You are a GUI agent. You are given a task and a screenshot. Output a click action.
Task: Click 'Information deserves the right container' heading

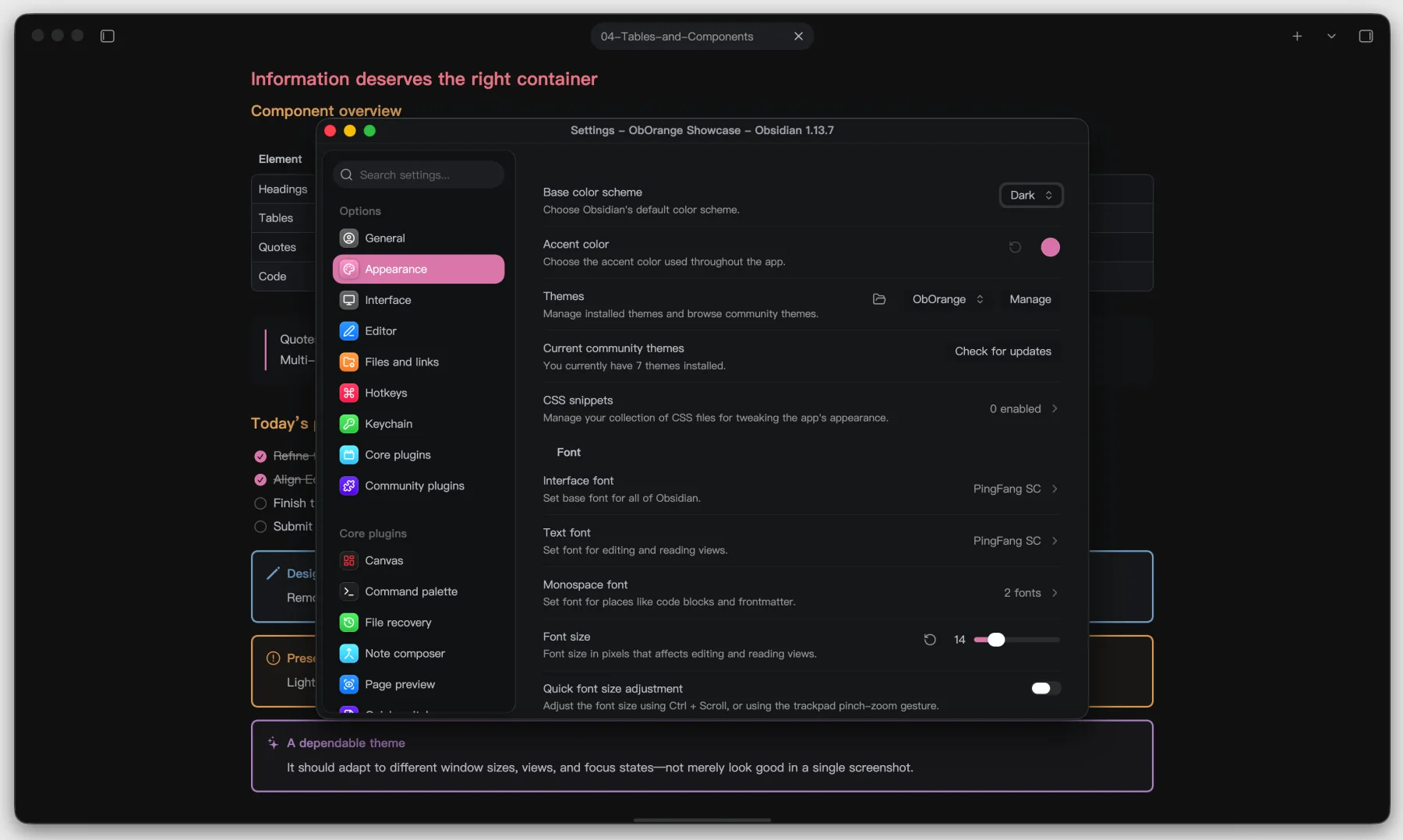[424, 79]
